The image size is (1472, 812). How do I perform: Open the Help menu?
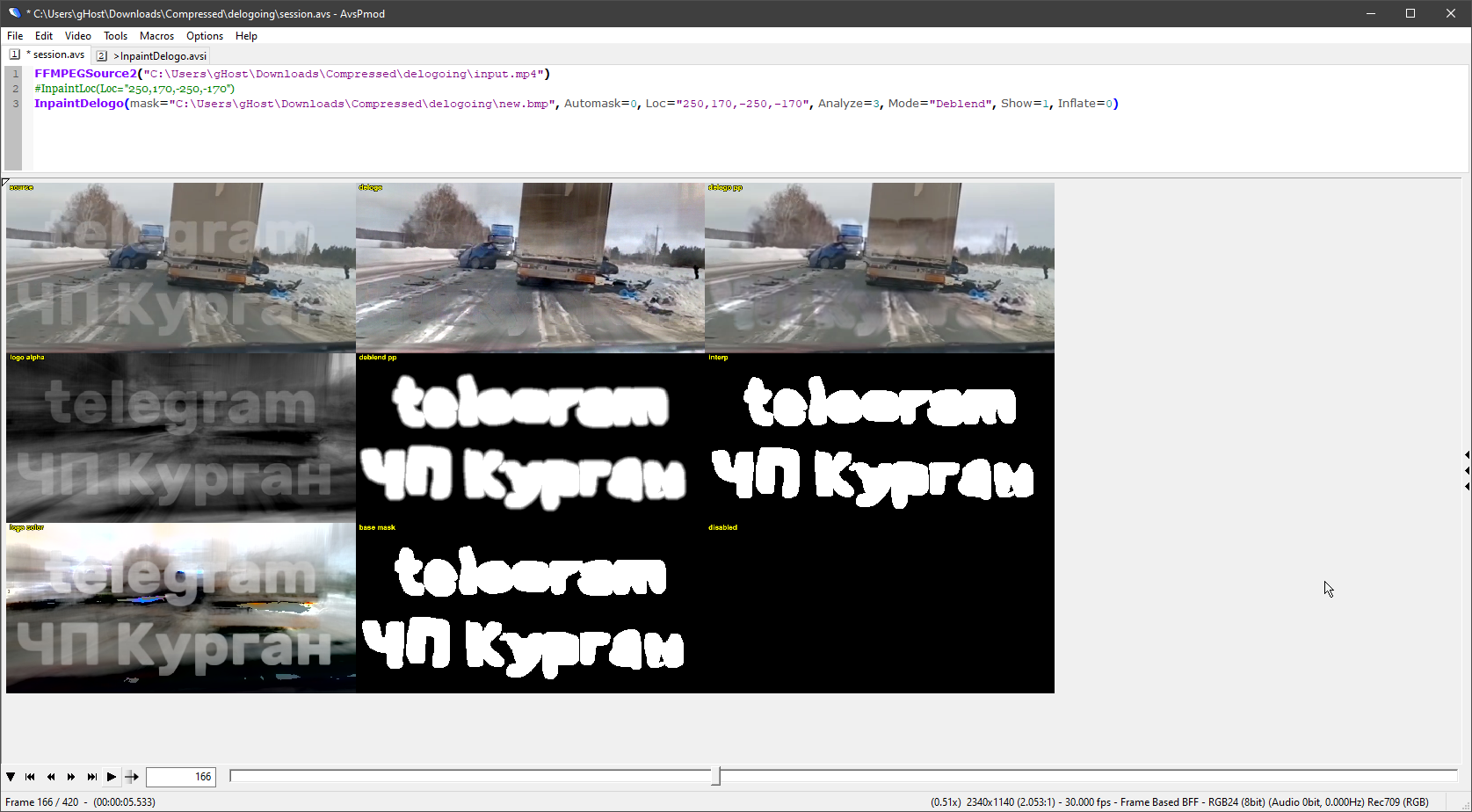[x=246, y=36]
